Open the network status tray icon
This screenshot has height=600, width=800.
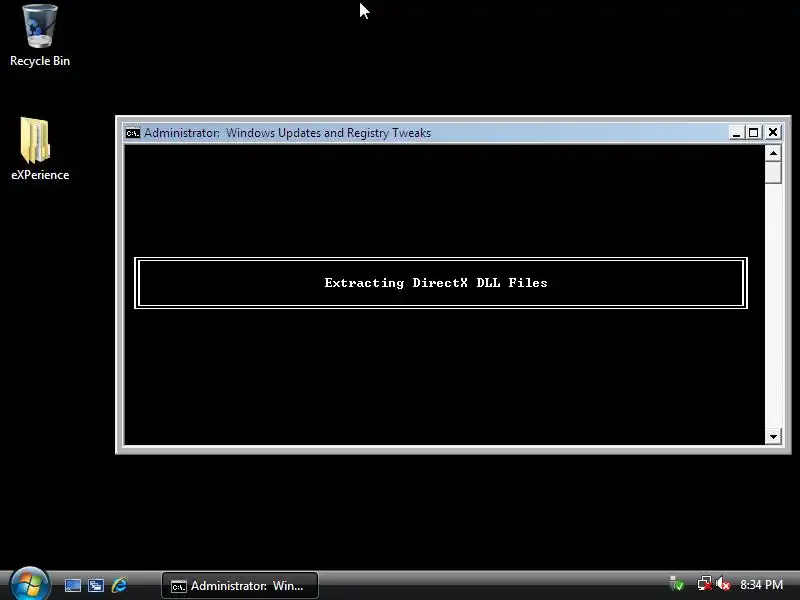[x=705, y=584]
